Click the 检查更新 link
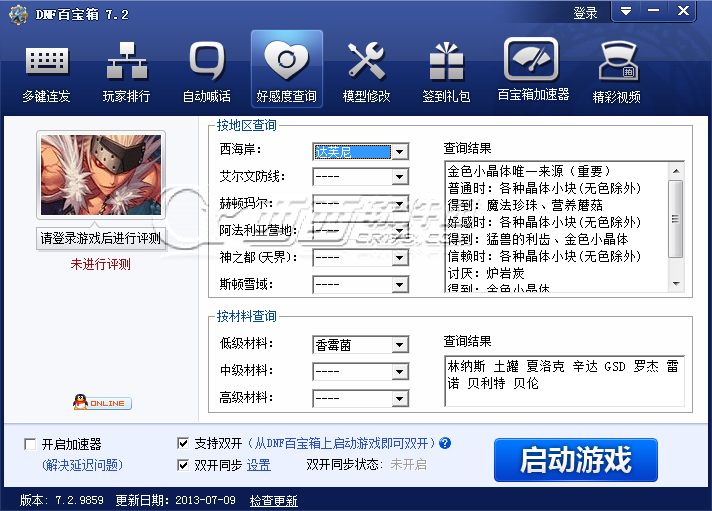712x511 pixels. [x=273, y=501]
